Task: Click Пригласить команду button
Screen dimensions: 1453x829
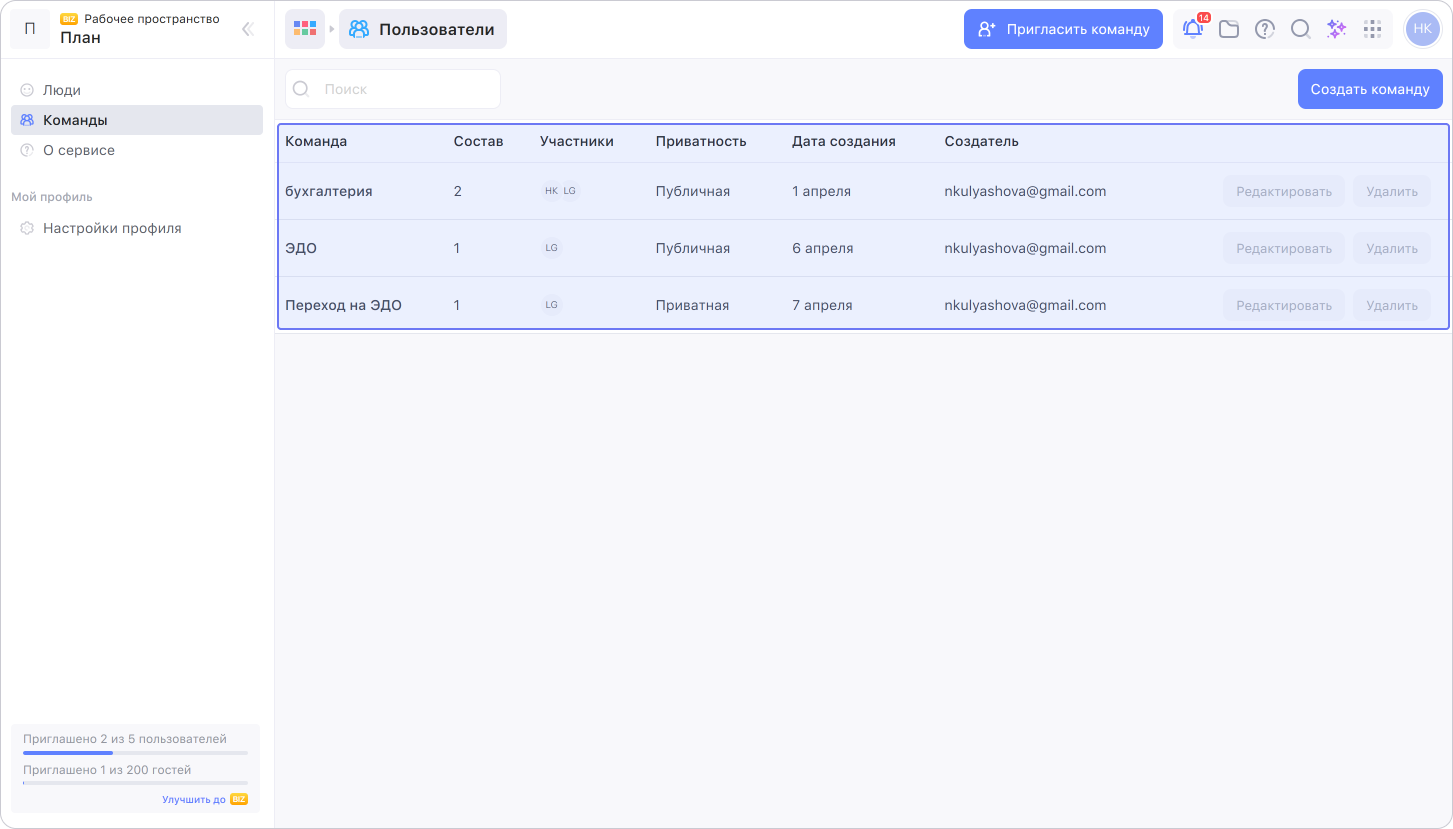Action: click(1063, 29)
